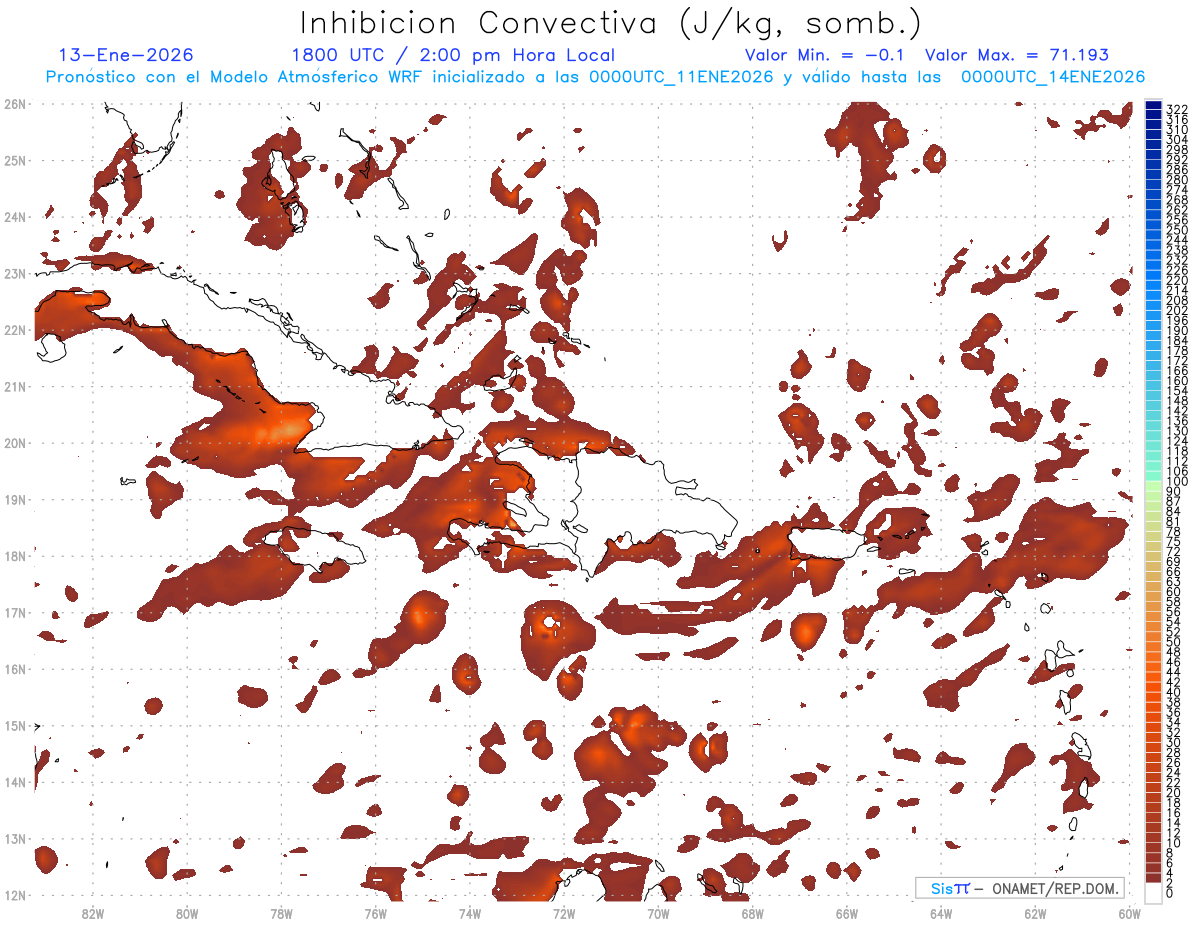
Task: Click the 64W longitude label
Action: tap(941, 913)
